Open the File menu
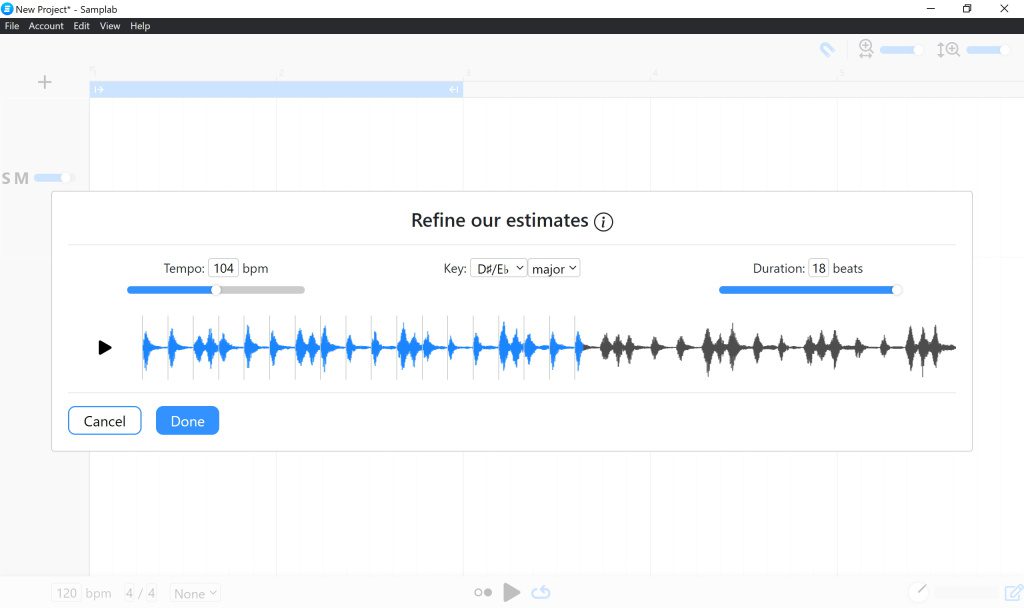This screenshot has height=608, width=1024. pyautogui.click(x=12, y=26)
